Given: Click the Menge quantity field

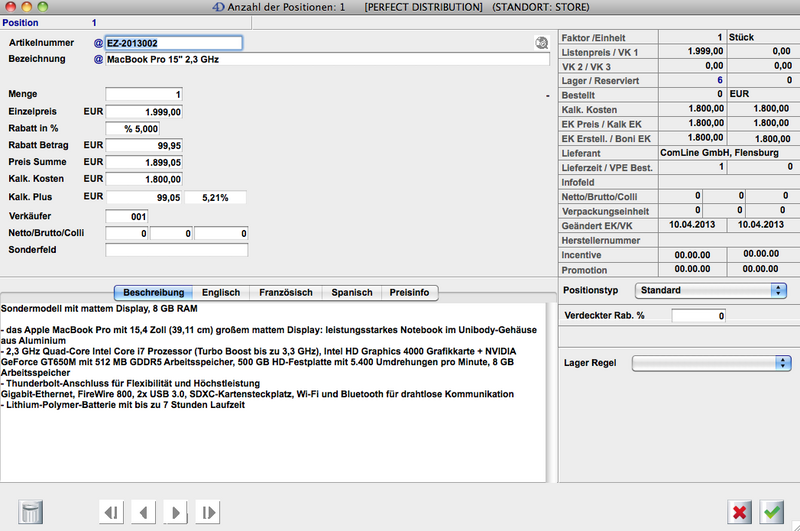Looking at the screenshot, I should (x=145, y=94).
